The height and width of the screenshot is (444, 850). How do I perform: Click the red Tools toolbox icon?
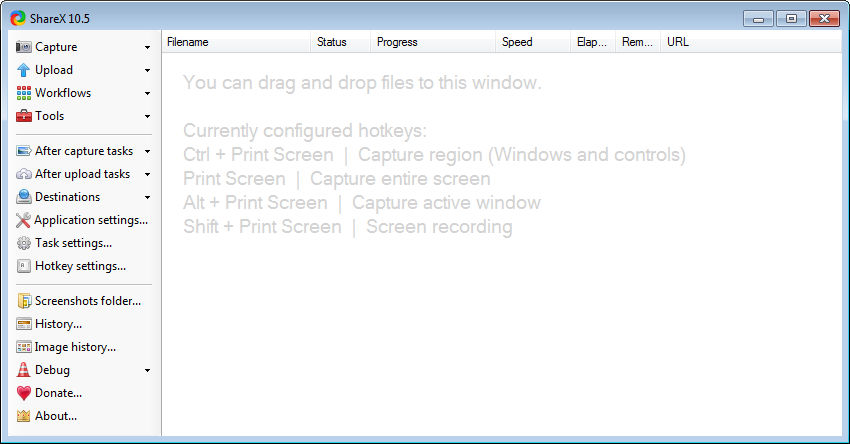point(24,116)
